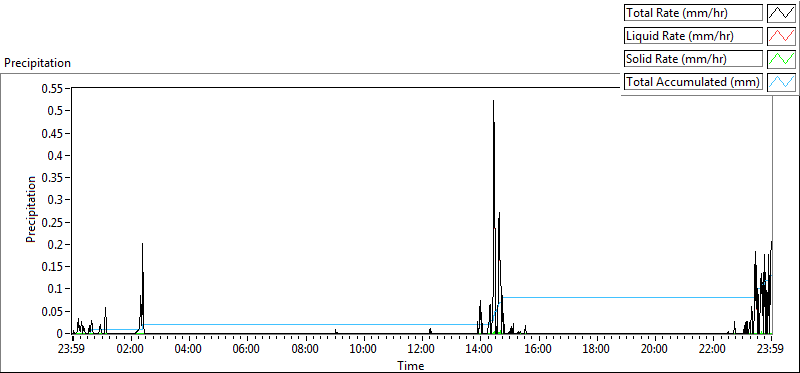800x373 pixels.
Task: Click the rate spike near 02:30
Action: tap(142, 245)
